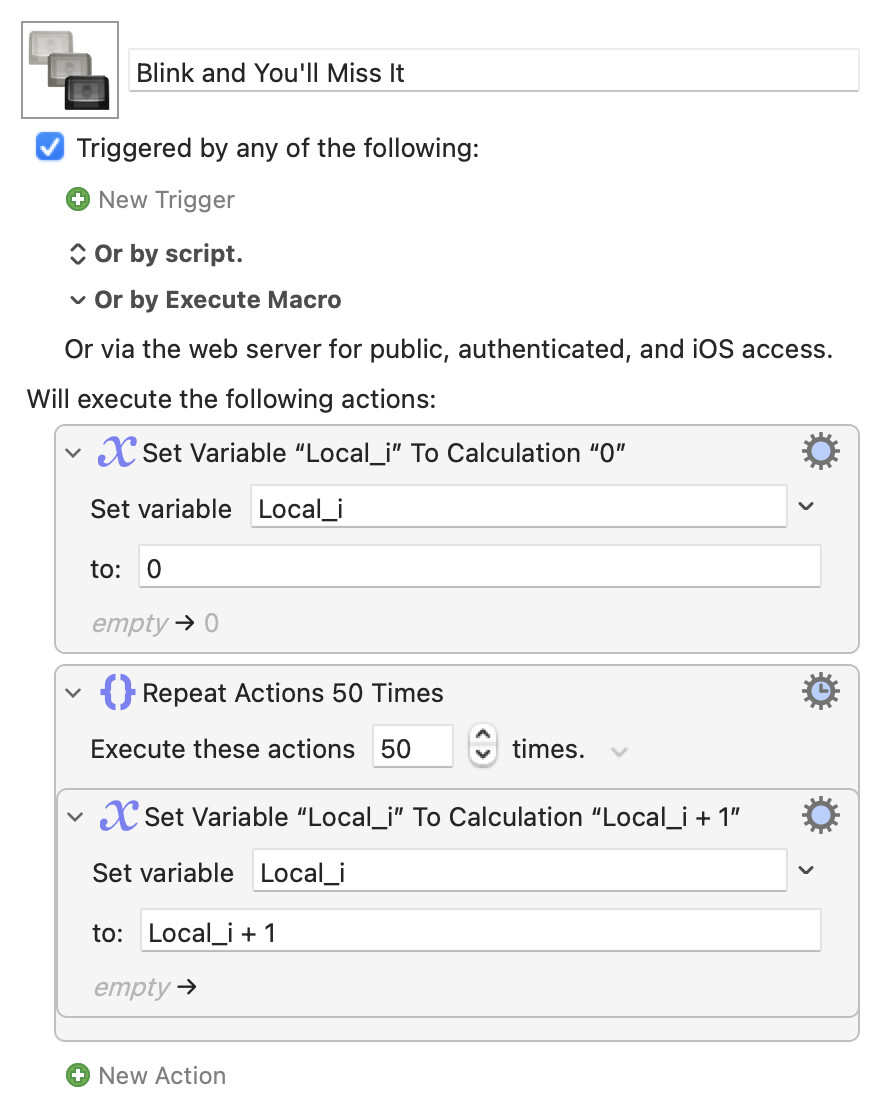Collapse the nested Set Variable action
880x1108 pixels.
click(x=75, y=817)
